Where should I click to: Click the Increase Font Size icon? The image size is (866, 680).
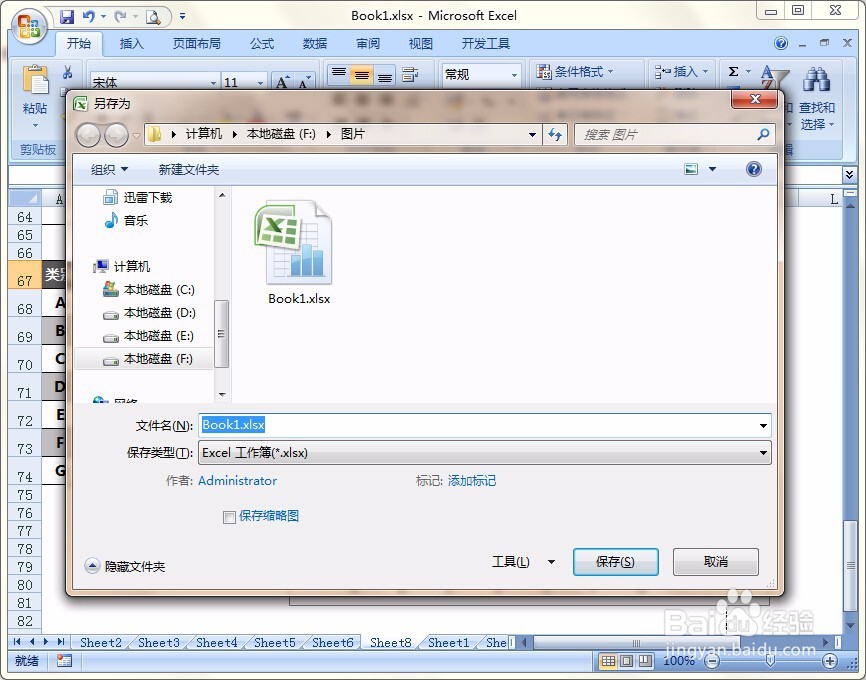[282, 82]
